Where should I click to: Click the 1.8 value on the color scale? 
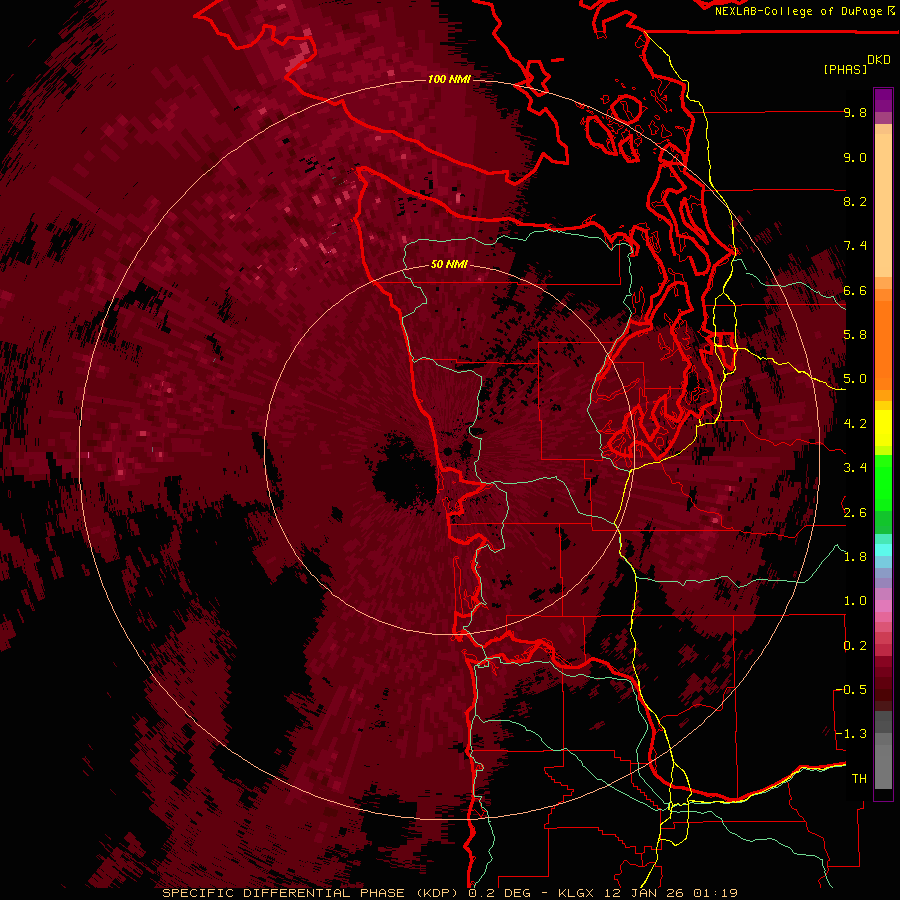click(855, 557)
